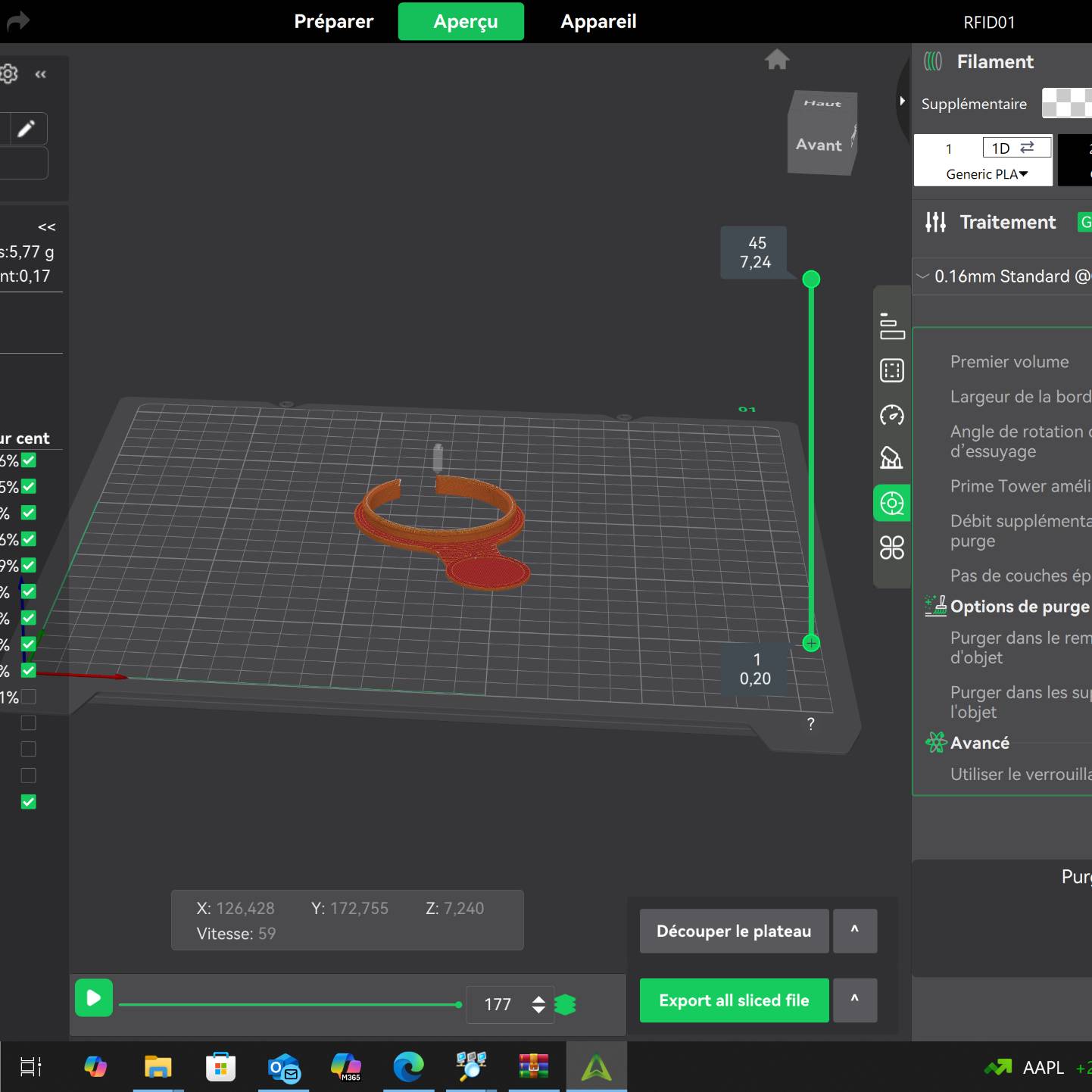
Task: Expand the 0.16mm Standard process preset
Action: click(1001, 276)
